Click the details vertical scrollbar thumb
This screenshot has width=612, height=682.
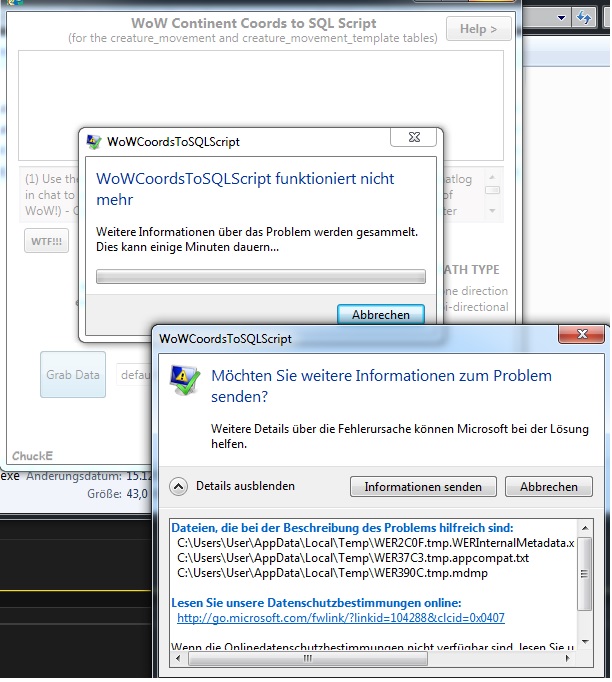pos(585,574)
